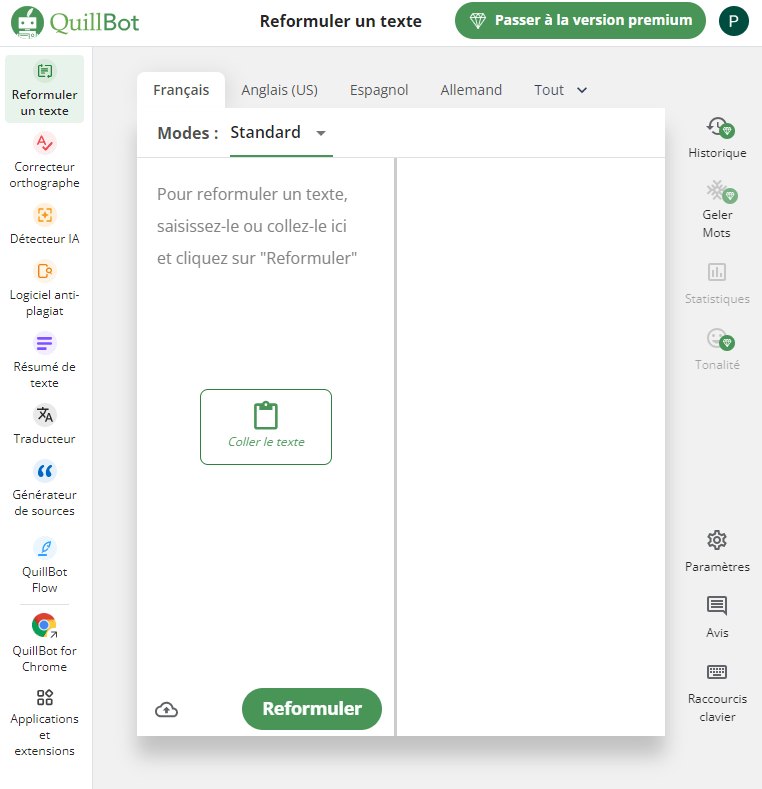Click the QuillBot robot logo
762x789 pixels.
[x=27, y=22]
